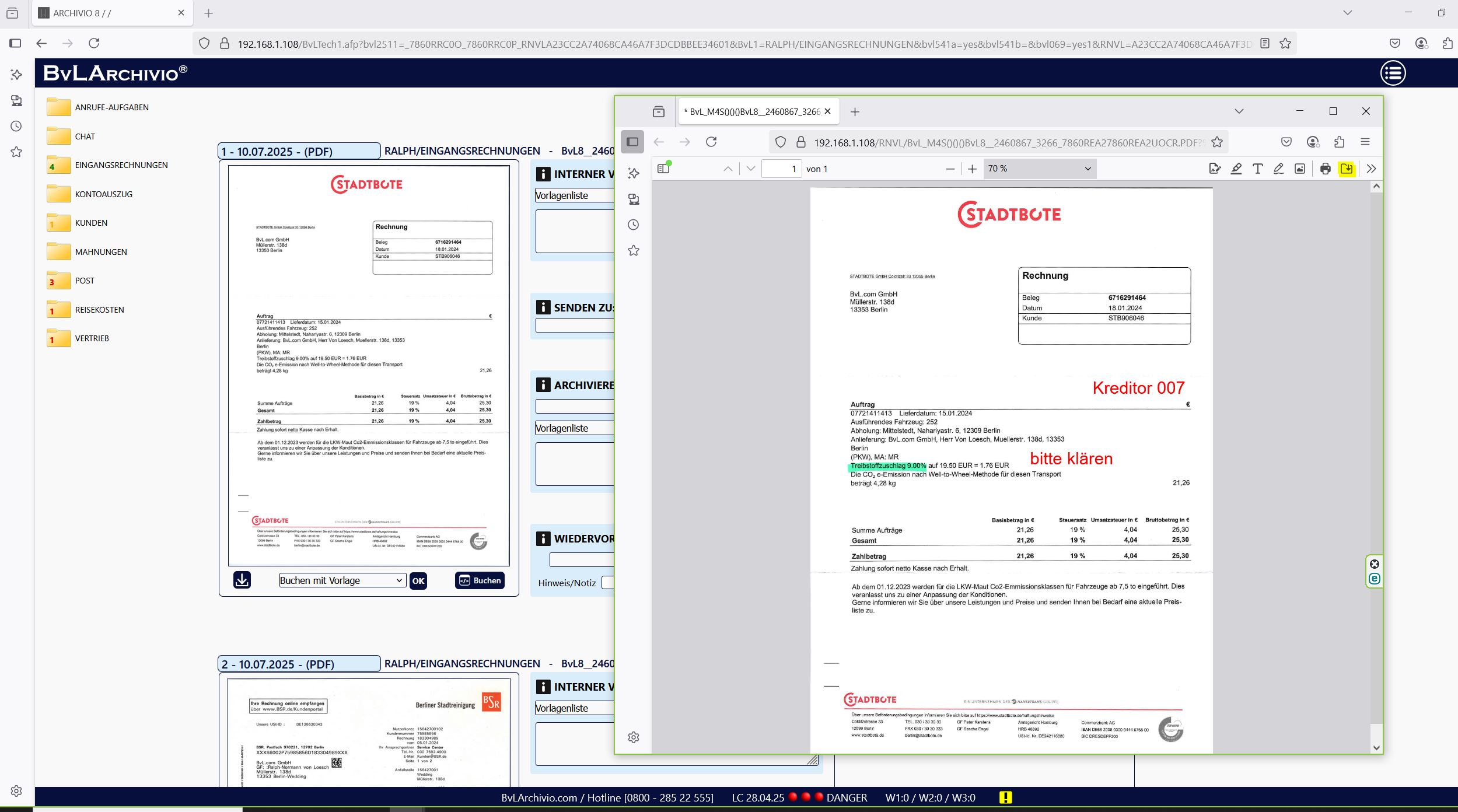Print the PDF using the printer icon
The width and height of the screenshot is (1458, 812).
1326,169
